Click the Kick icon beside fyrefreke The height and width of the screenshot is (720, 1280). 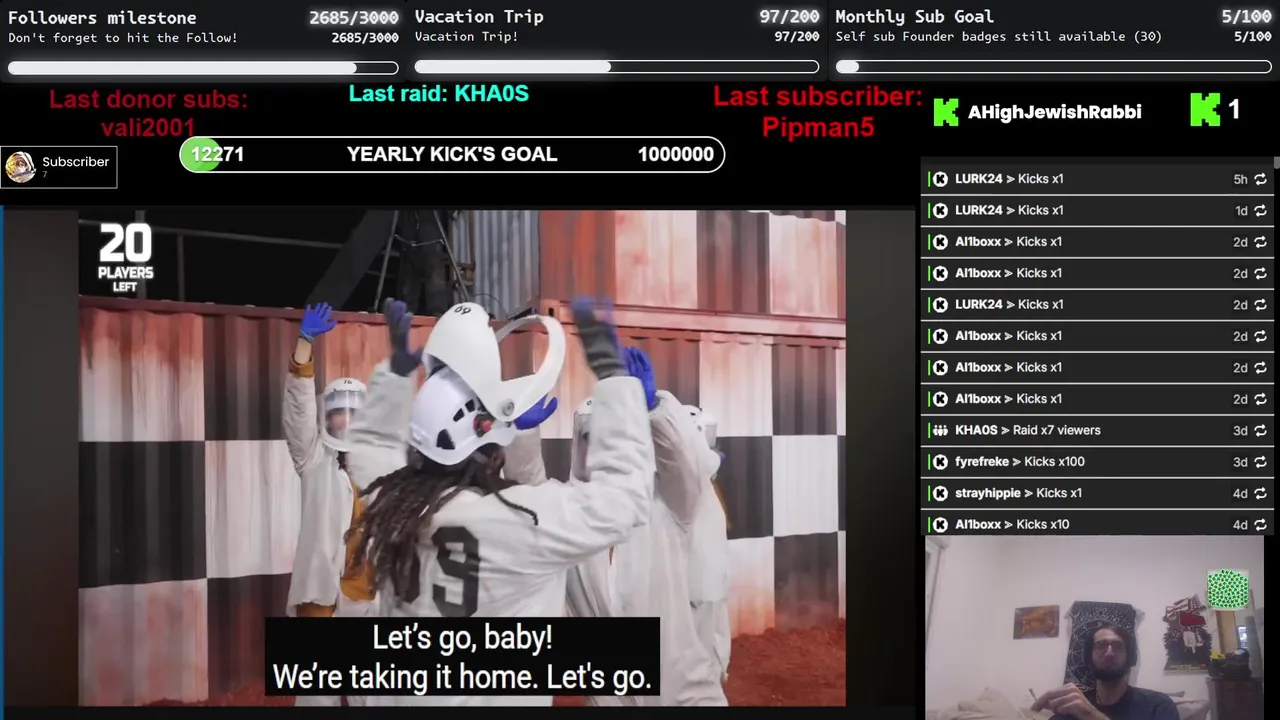click(940, 461)
